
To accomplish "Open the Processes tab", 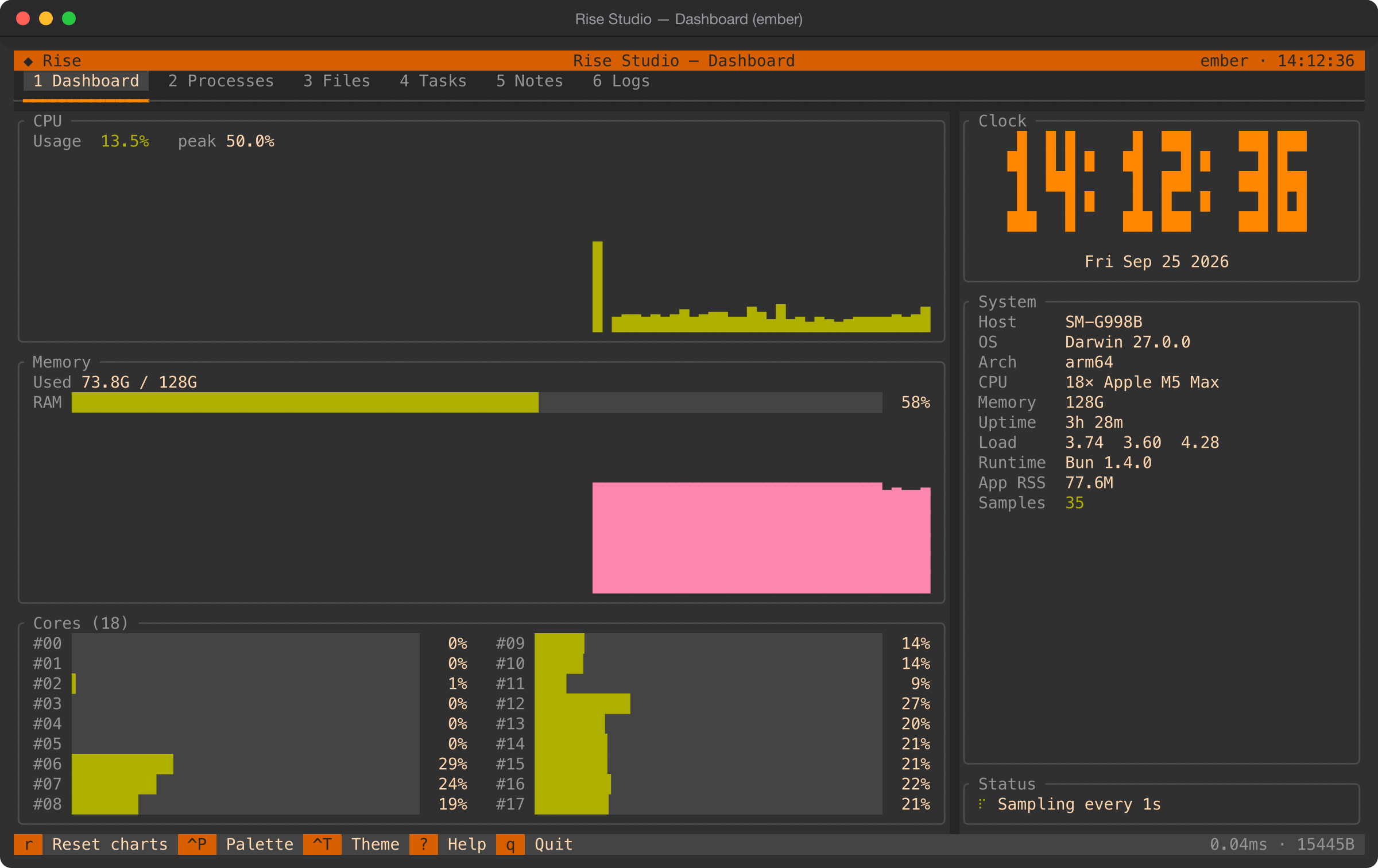I will pos(221,81).
